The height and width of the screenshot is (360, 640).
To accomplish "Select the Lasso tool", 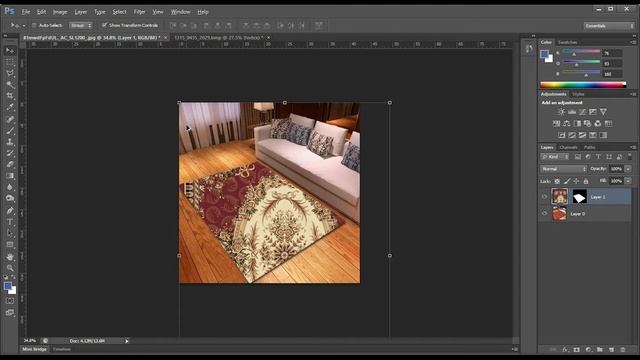I will click(10, 73).
